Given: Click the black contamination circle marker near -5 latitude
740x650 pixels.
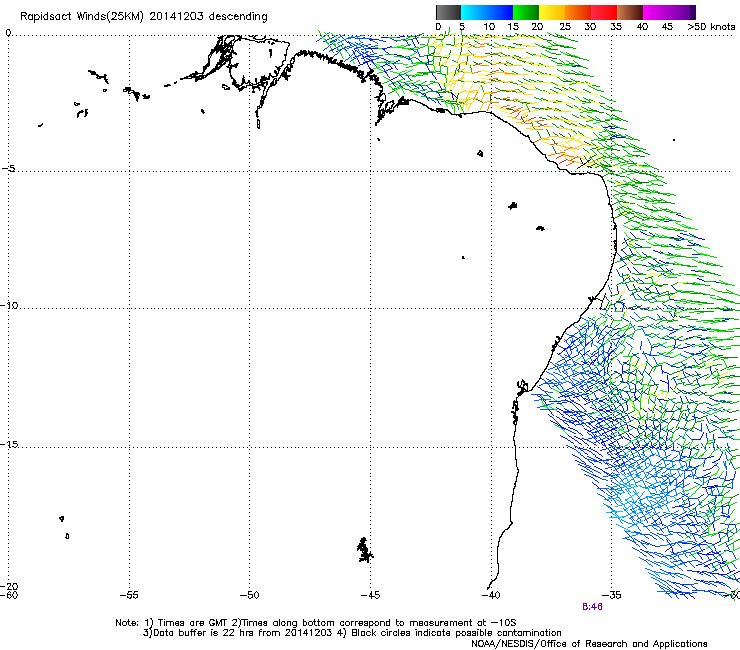Looking at the screenshot, I should pyautogui.click(x=586, y=162).
